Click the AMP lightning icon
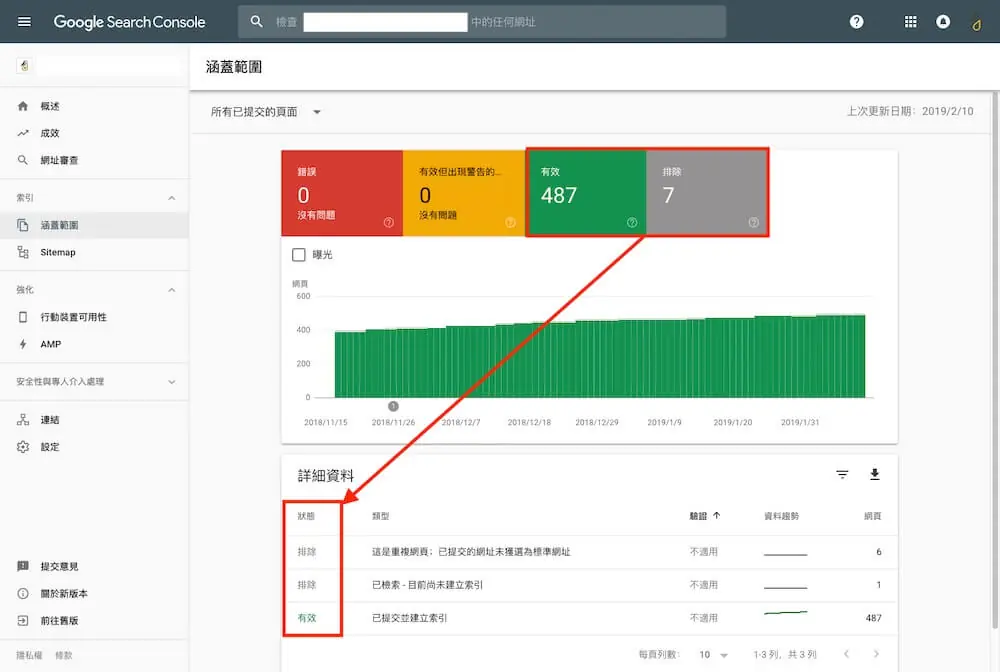The height and width of the screenshot is (672, 1000). (x=23, y=344)
